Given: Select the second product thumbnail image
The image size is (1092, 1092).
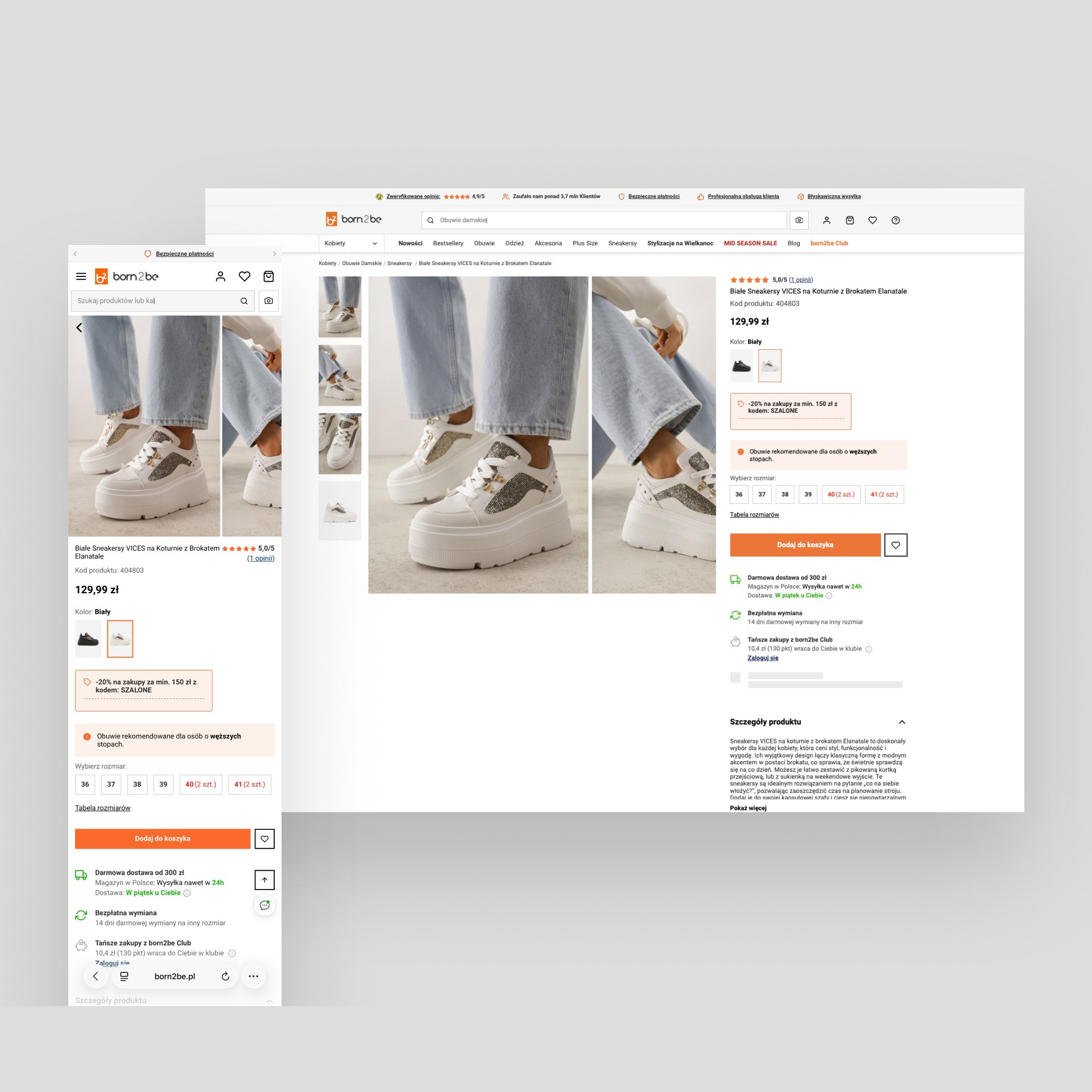Looking at the screenshot, I should pyautogui.click(x=340, y=375).
